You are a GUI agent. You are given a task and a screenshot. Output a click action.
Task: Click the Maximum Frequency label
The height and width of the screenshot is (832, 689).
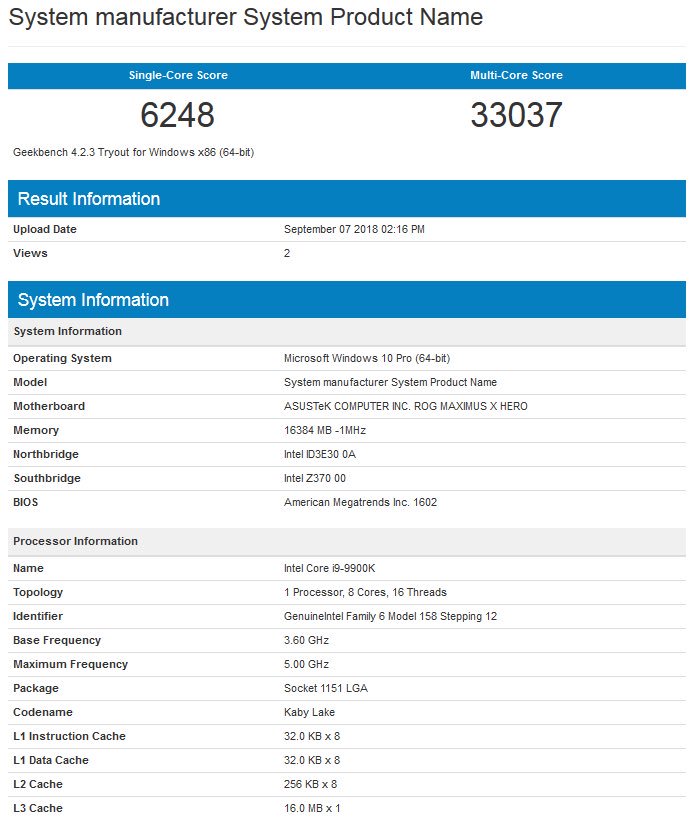pos(71,664)
